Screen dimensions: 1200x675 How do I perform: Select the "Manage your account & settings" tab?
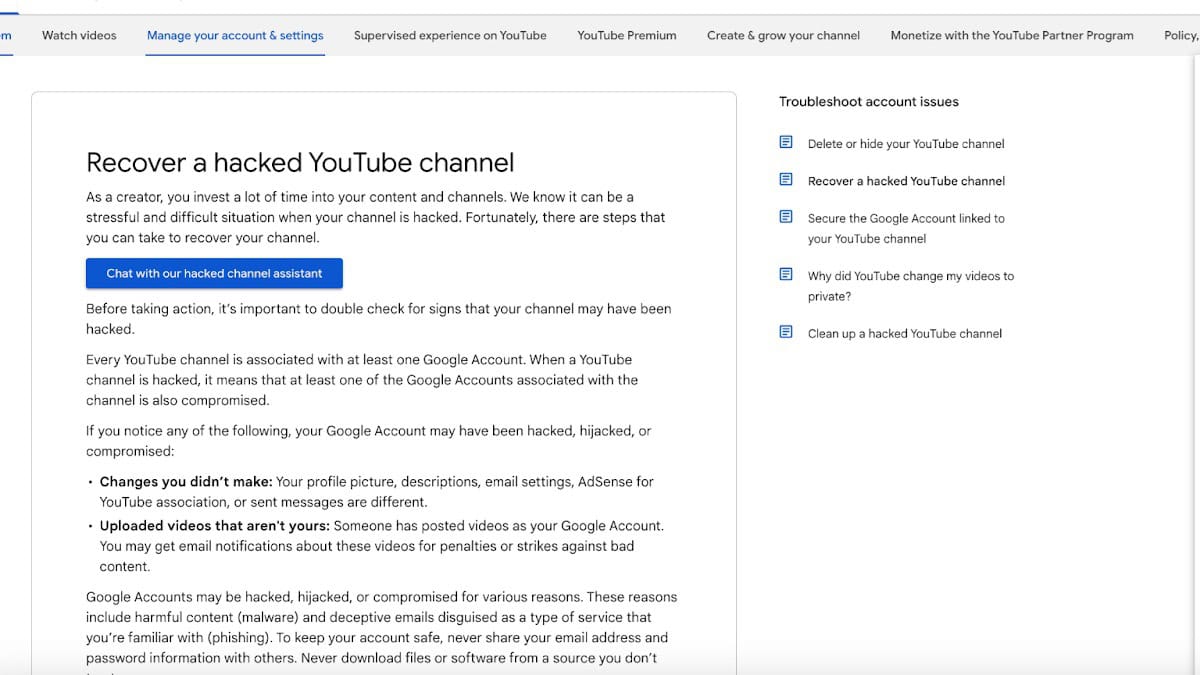[x=235, y=35]
